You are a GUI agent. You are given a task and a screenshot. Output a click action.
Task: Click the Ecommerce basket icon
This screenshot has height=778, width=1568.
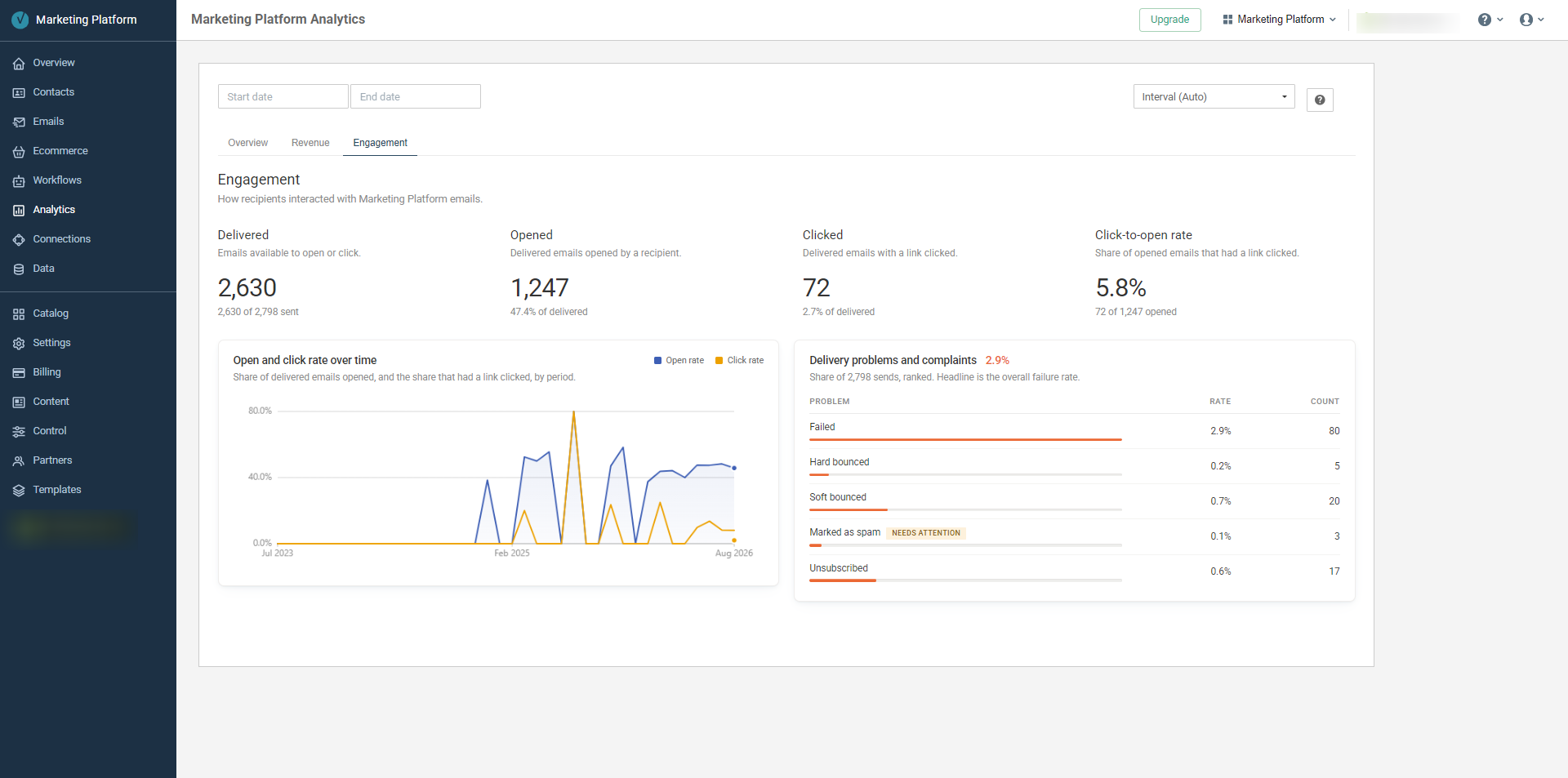click(x=19, y=152)
